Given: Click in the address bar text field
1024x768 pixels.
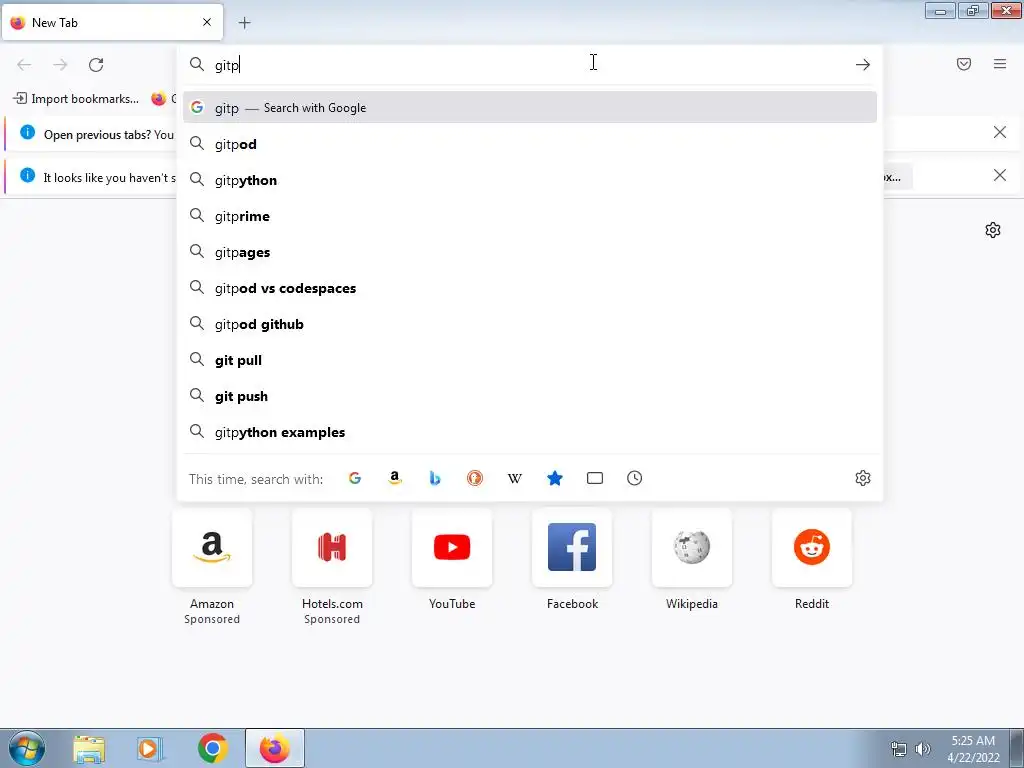Looking at the screenshot, I should point(529,65).
